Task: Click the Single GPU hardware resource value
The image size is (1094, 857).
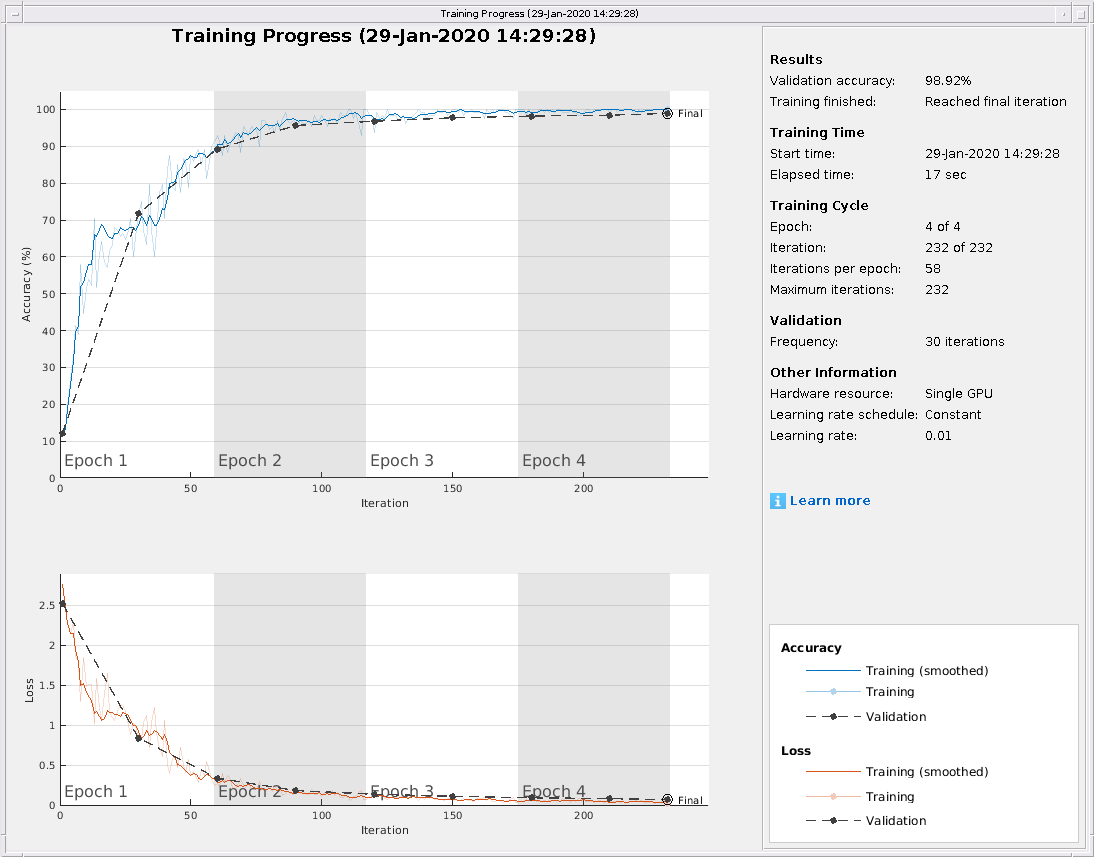Action: pyautogui.click(x=959, y=394)
